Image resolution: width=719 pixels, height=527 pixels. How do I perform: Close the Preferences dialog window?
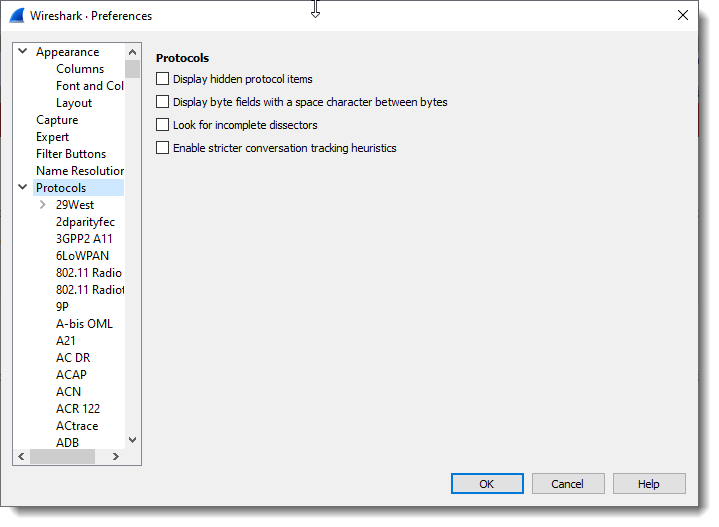[x=682, y=16]
